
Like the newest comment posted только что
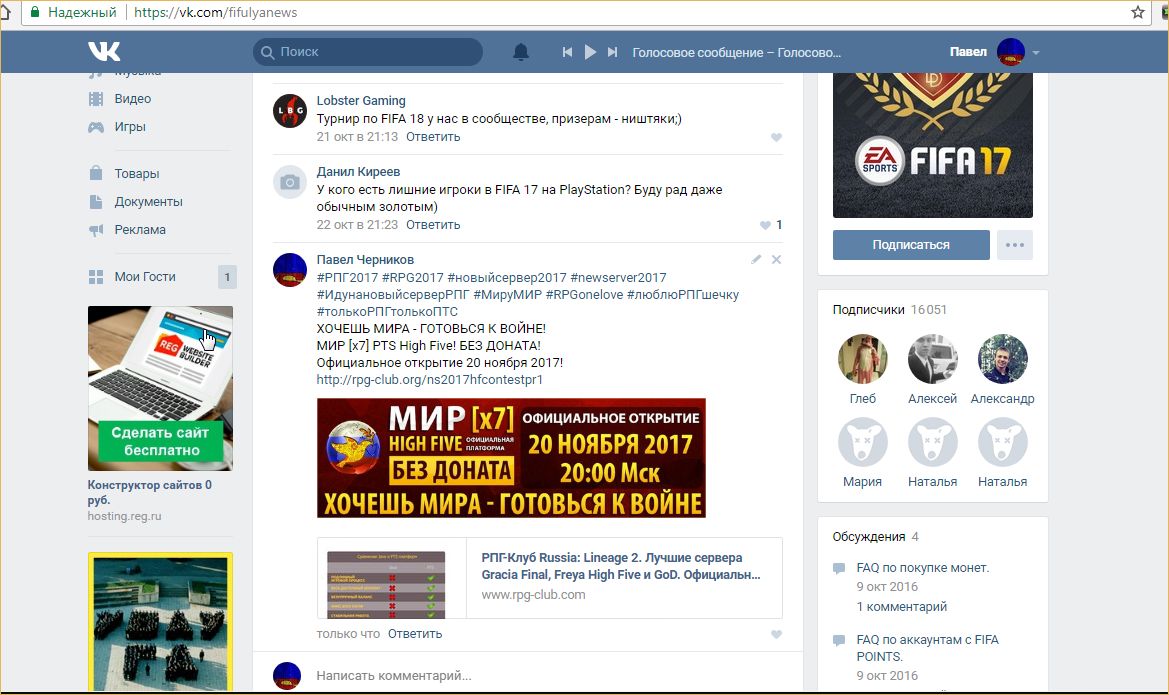[x=776, y=635]
